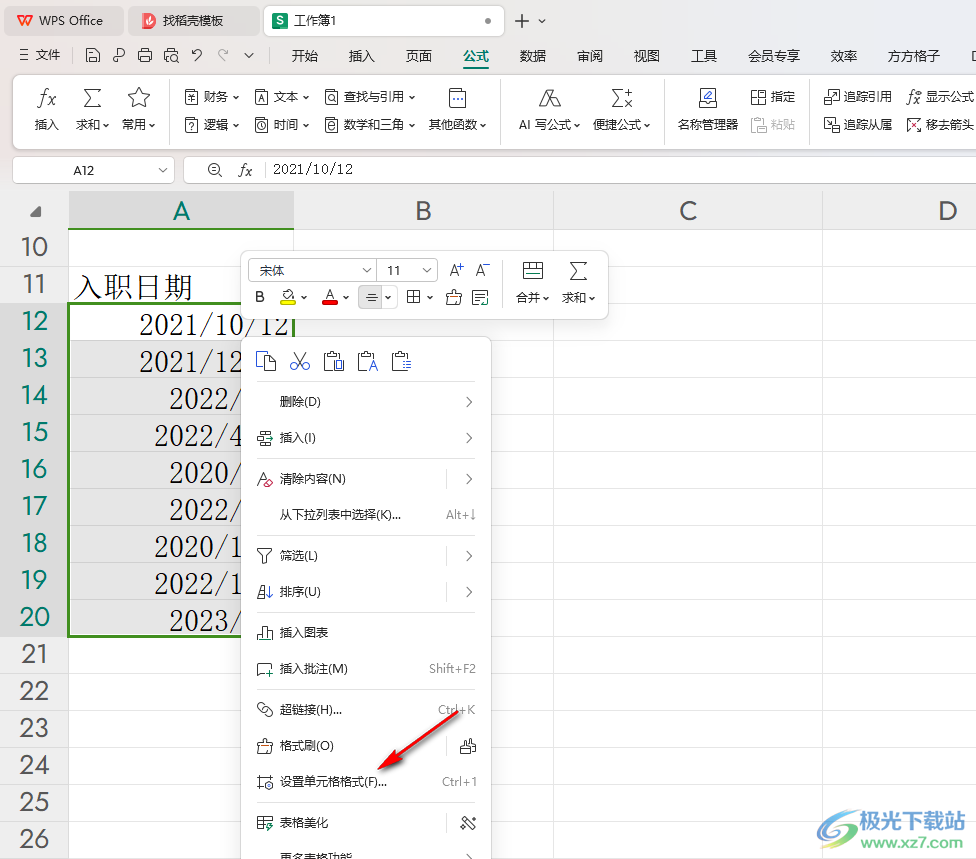This screenshot has height=859, width=976.
Task: Click the zoom magnifier icon in formula bar
Action: click(215, 170)
